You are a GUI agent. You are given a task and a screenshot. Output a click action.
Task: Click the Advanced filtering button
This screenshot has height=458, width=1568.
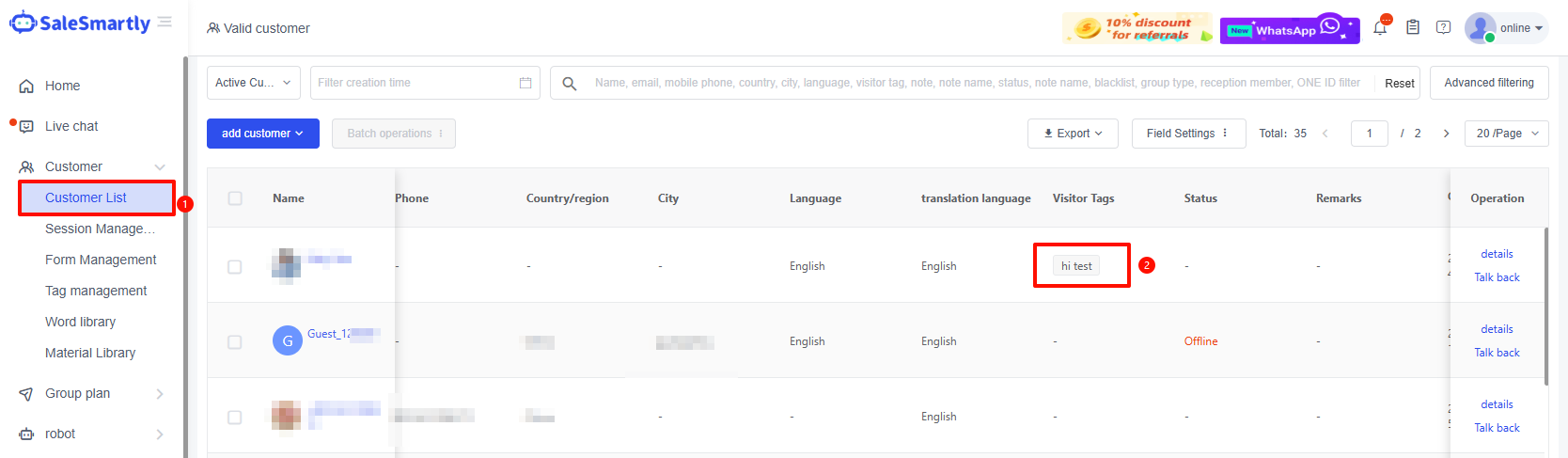[x=1488, y=83]
